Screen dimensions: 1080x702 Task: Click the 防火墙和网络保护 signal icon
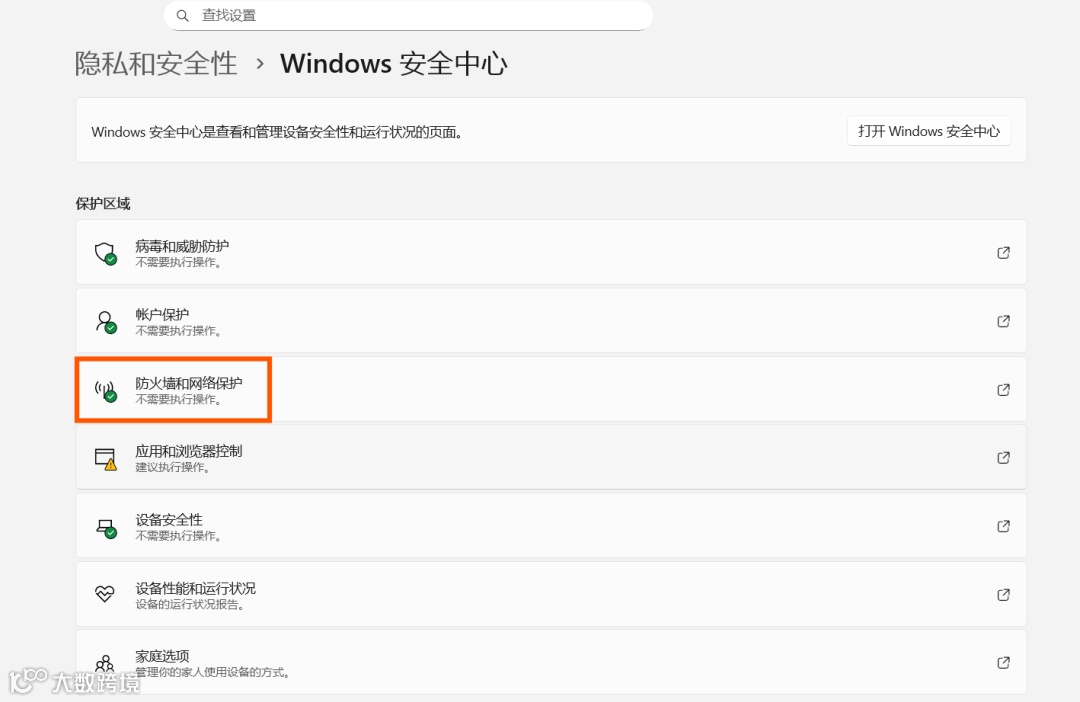point(105,391)
